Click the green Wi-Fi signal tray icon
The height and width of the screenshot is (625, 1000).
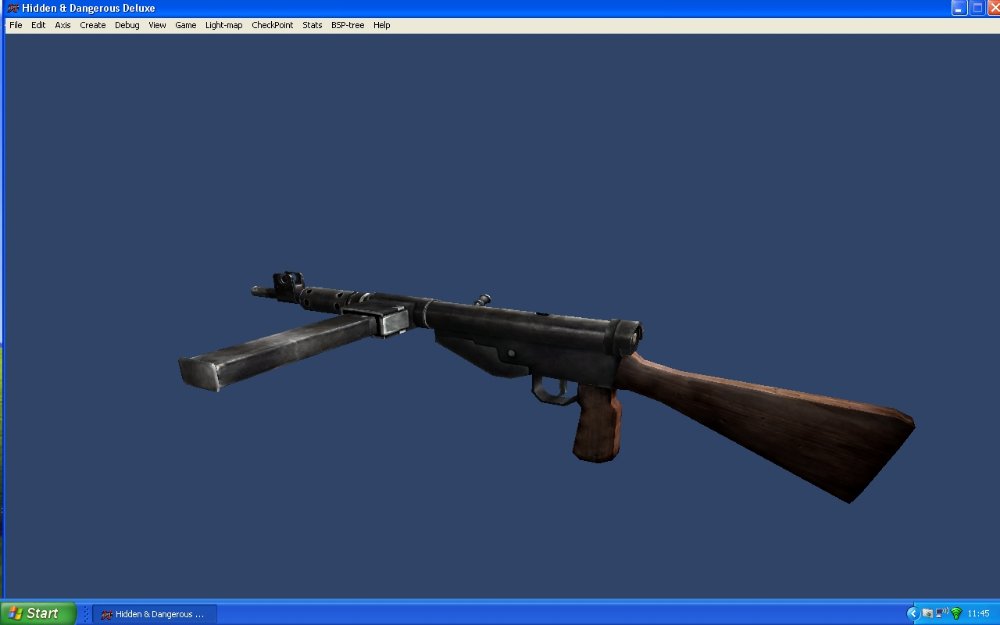click(x=956, y=614)
